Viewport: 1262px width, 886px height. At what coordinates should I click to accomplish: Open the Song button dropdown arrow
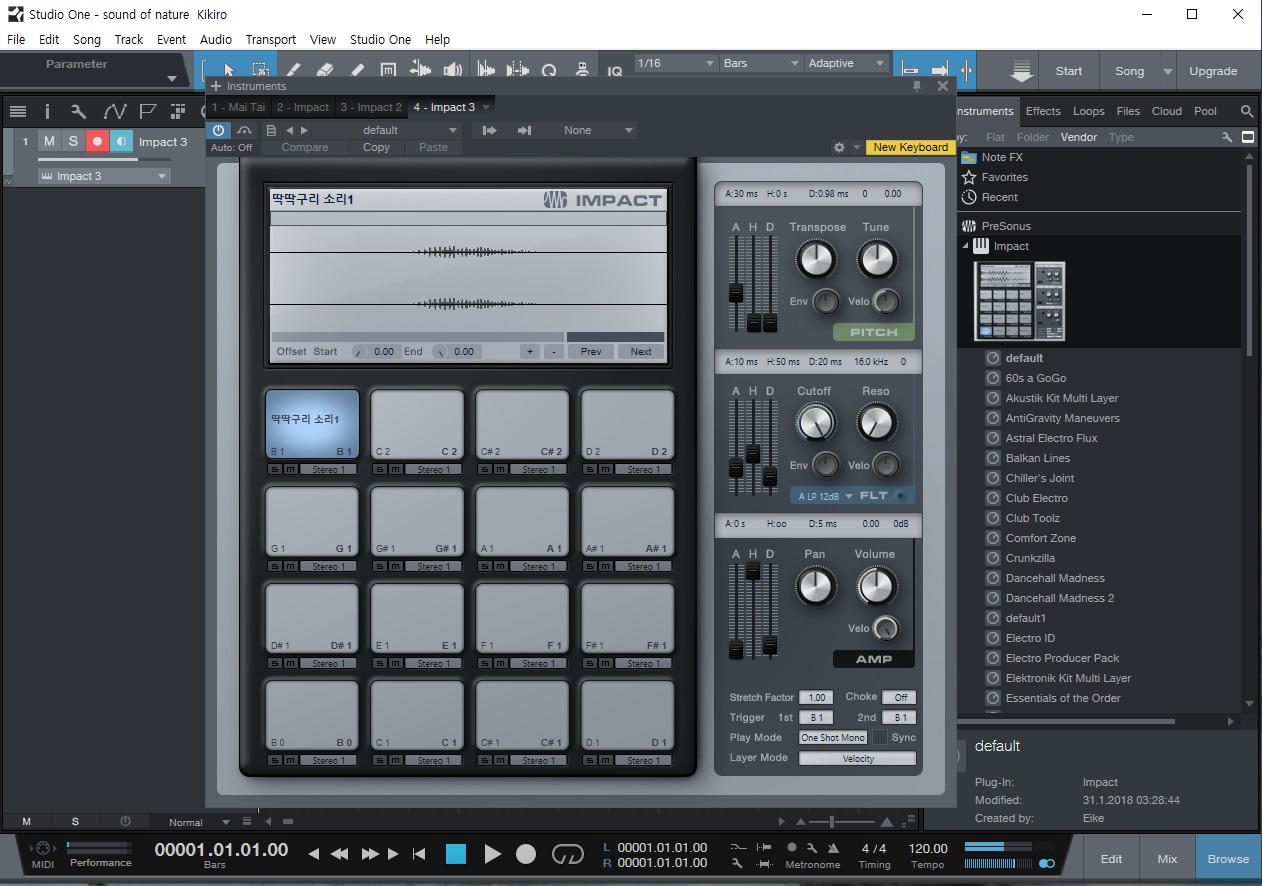click(x=1167, y=72)
